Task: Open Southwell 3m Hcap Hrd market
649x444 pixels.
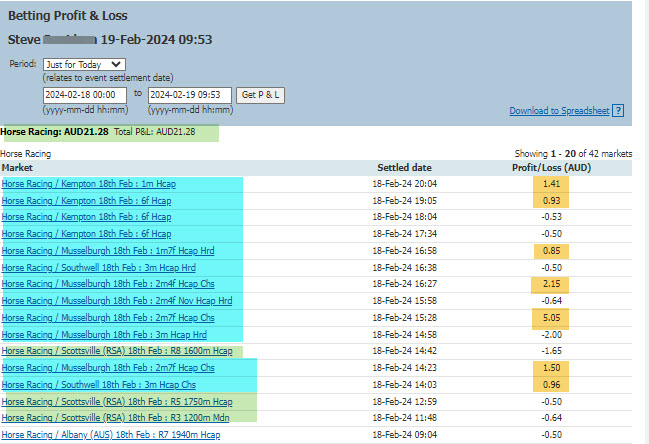Action: coord(98,267)
